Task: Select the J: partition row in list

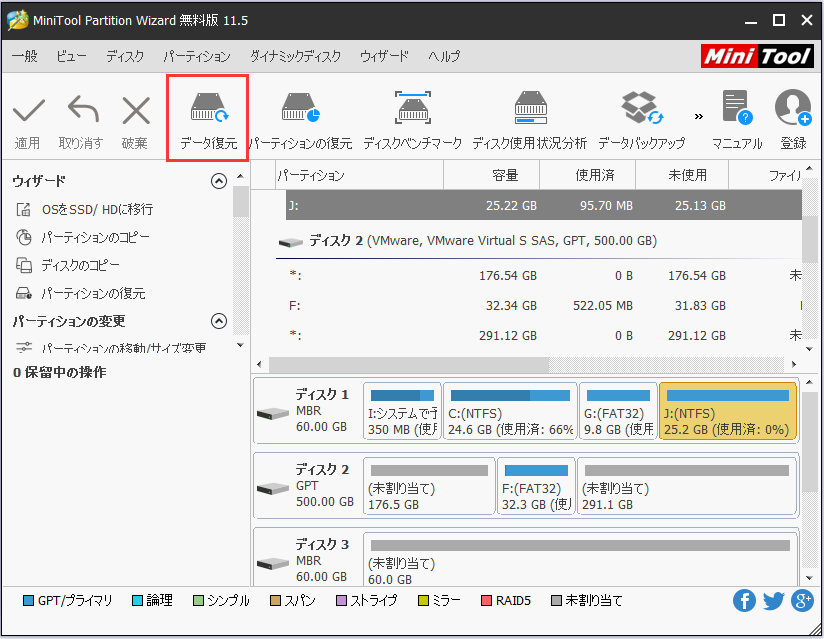Action: point(544,205)
